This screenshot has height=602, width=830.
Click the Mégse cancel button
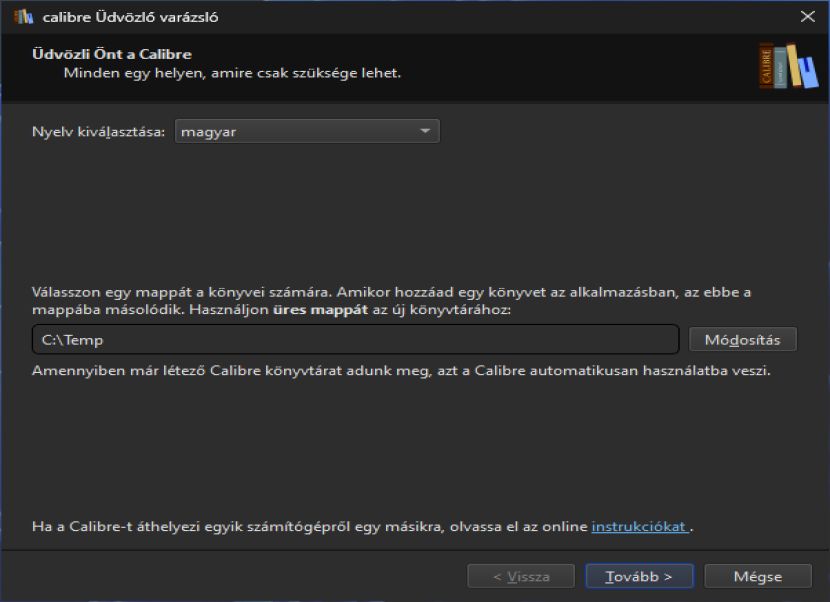click(x=757, y=576)
